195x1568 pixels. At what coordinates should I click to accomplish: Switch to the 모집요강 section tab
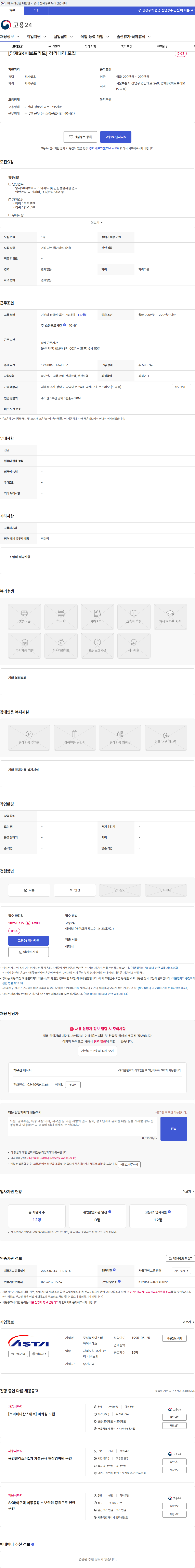tap(18, 46)
